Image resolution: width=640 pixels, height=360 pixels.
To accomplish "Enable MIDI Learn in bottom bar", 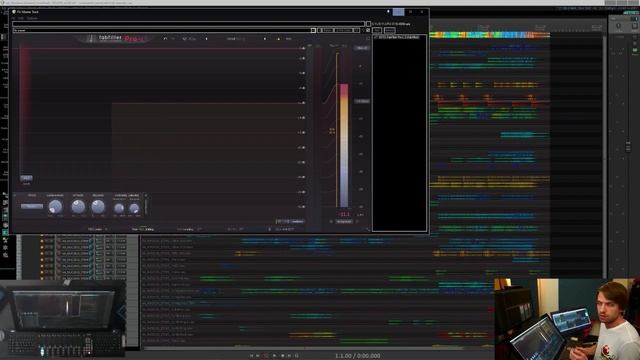I will coord(95,229).
